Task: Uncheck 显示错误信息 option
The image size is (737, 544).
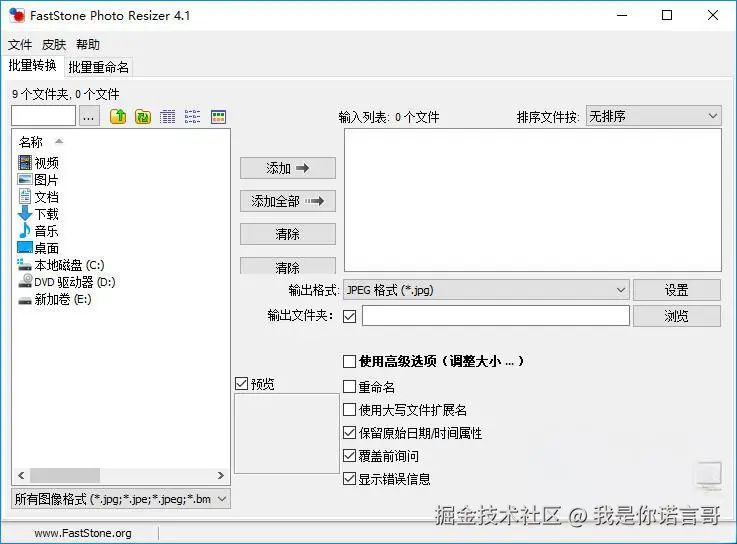Action: pos(349,479)
